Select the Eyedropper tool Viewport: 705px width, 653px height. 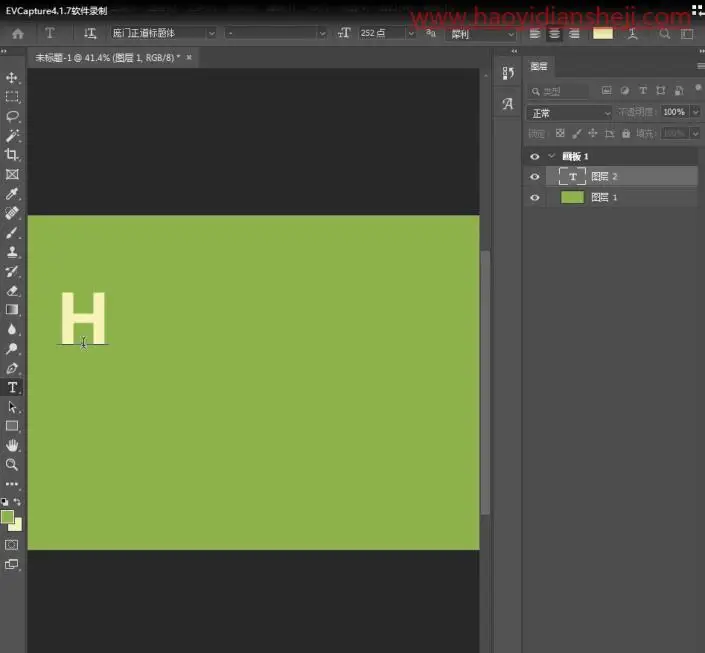12,193
